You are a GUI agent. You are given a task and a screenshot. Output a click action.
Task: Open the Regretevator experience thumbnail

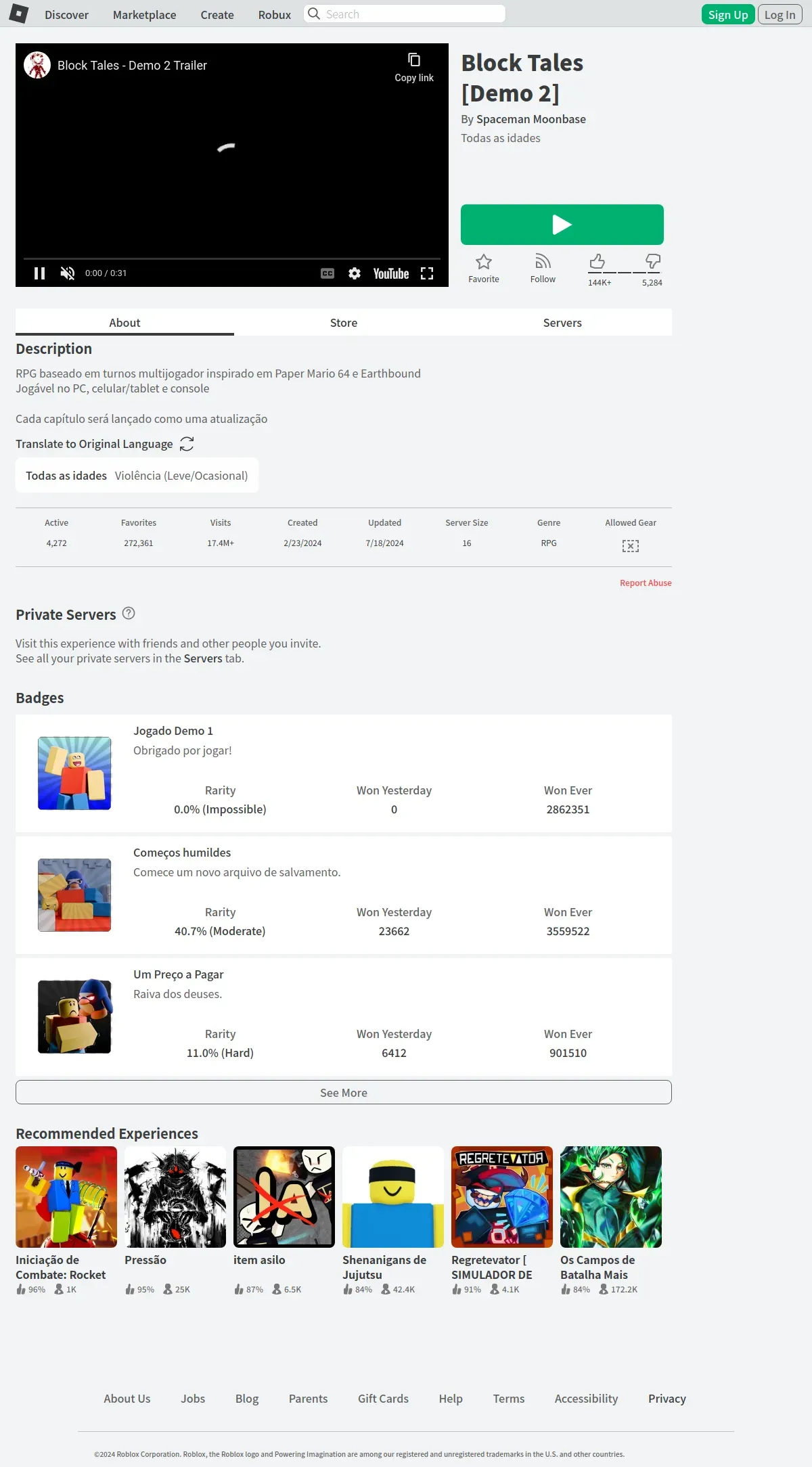coord(502,1197)
